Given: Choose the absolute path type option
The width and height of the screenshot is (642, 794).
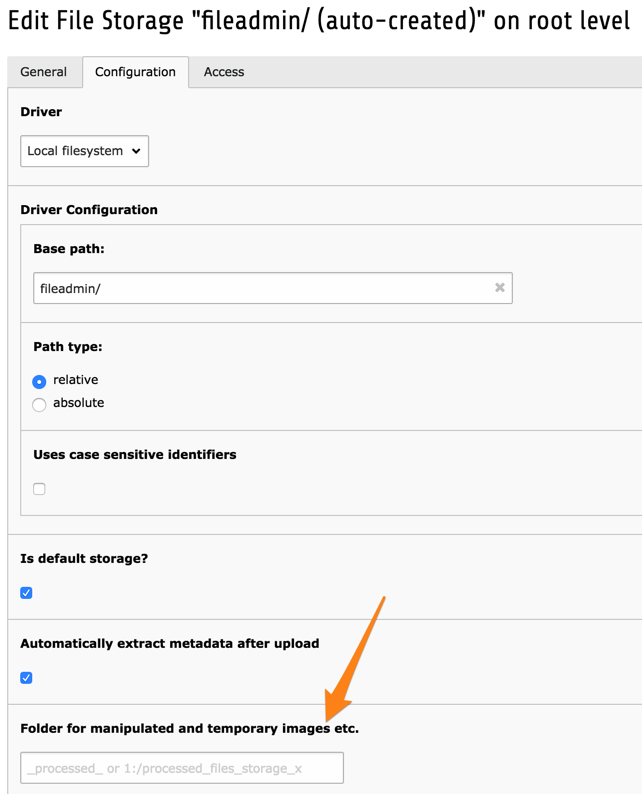Looking at the screenshot, I should [39, 404].
